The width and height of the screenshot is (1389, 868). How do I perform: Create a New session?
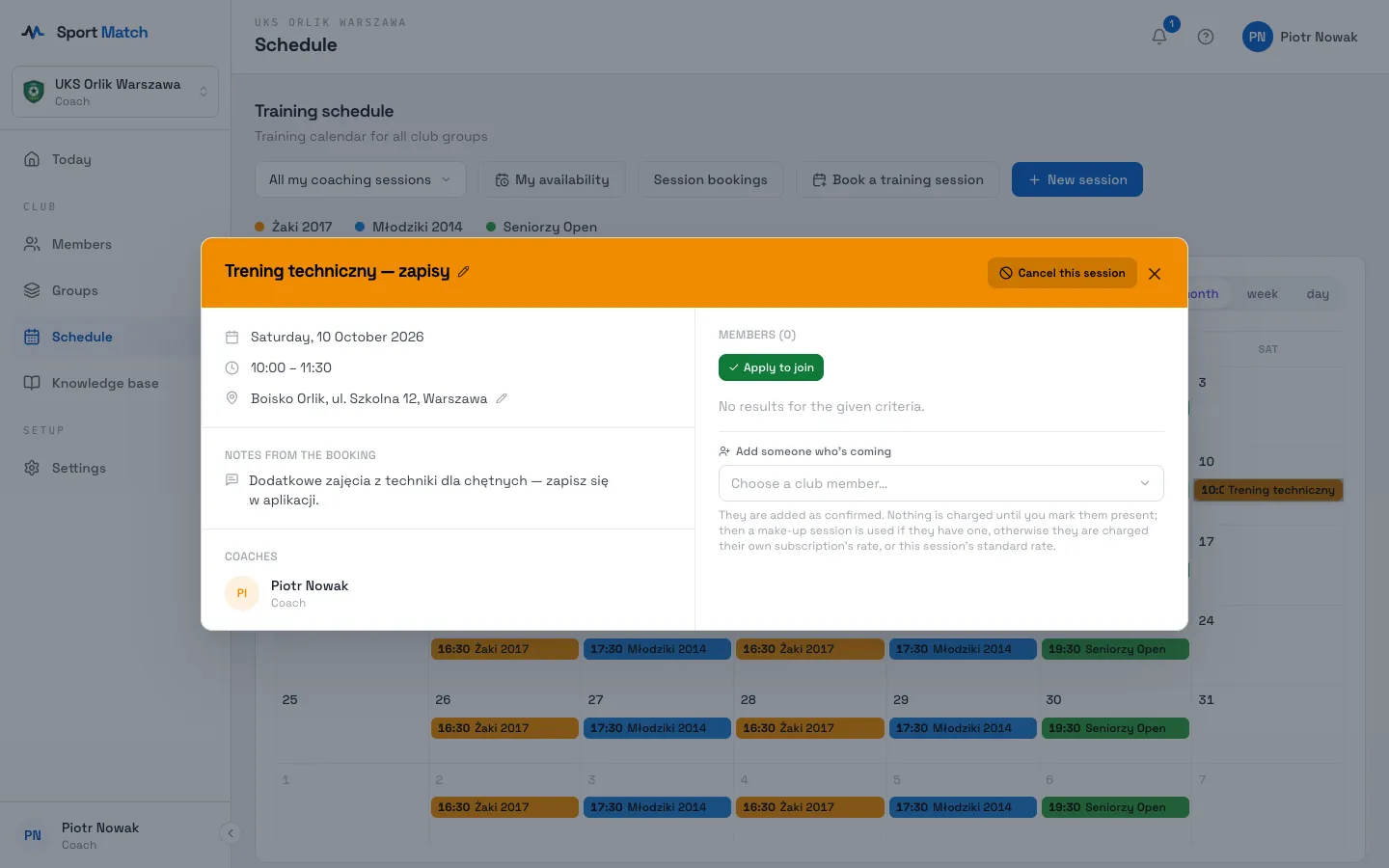1077,179
